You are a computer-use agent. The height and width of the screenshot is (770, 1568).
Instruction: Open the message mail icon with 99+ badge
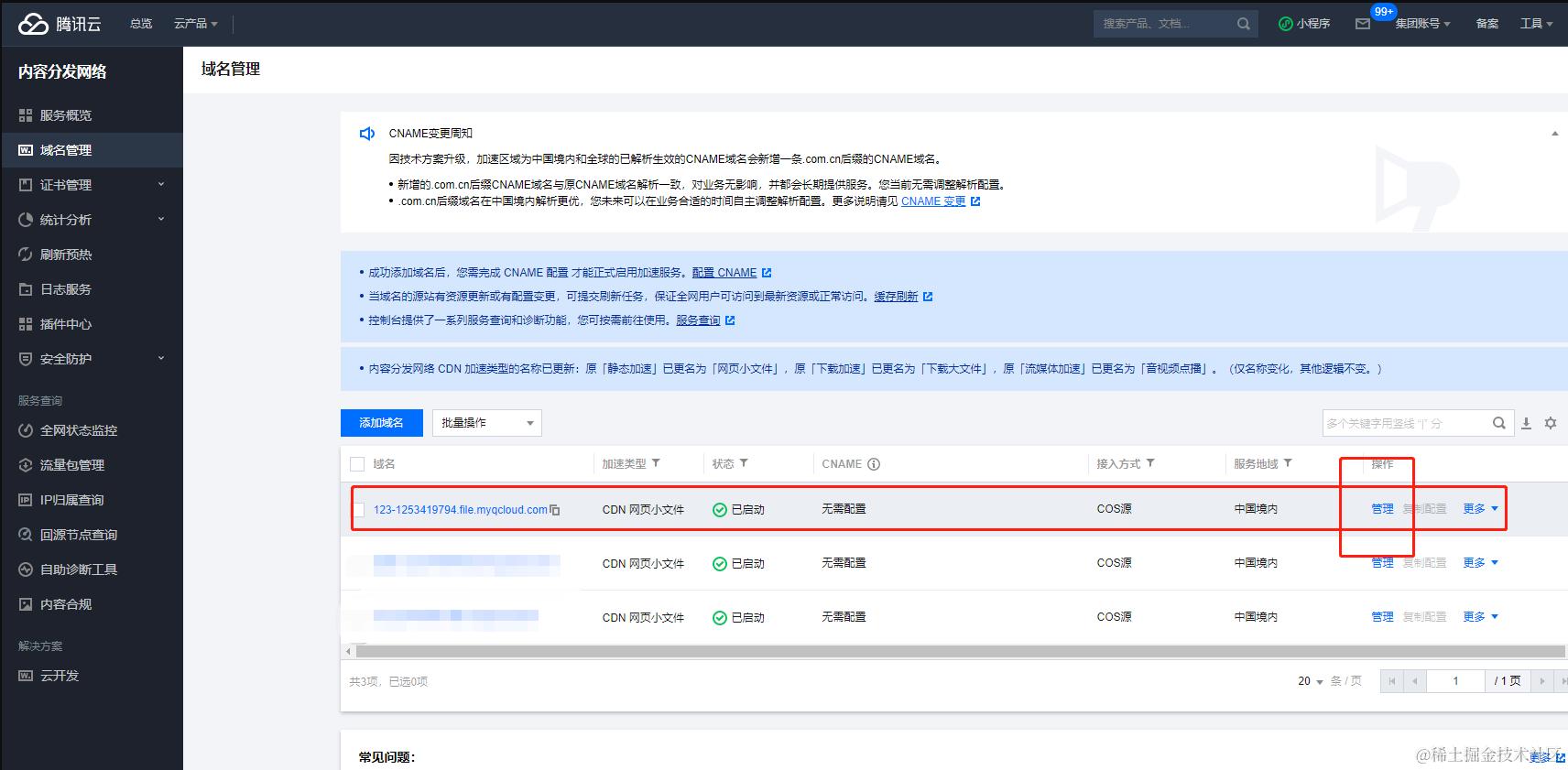point(1363,24)
